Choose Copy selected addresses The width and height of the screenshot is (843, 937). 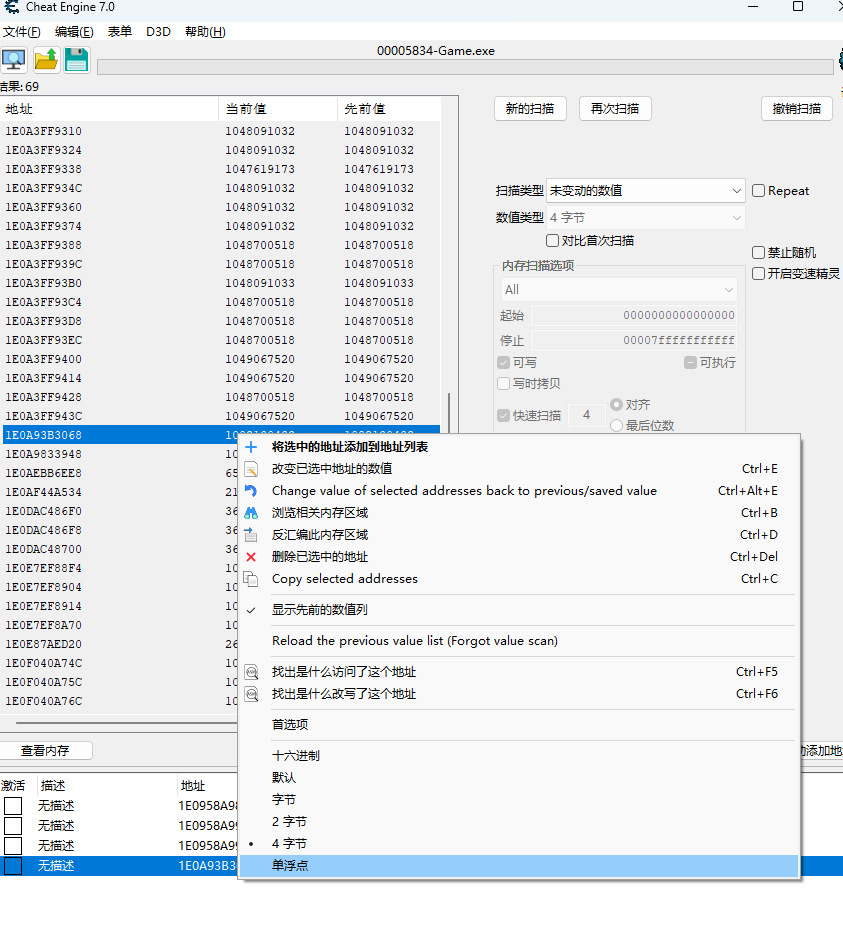pos(519,579)
